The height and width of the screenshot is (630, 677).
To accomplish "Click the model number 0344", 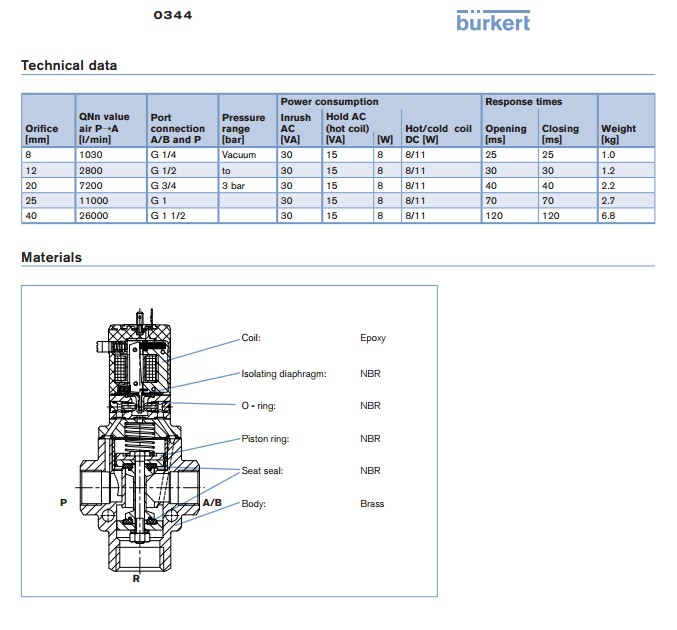I will (173, 15).
